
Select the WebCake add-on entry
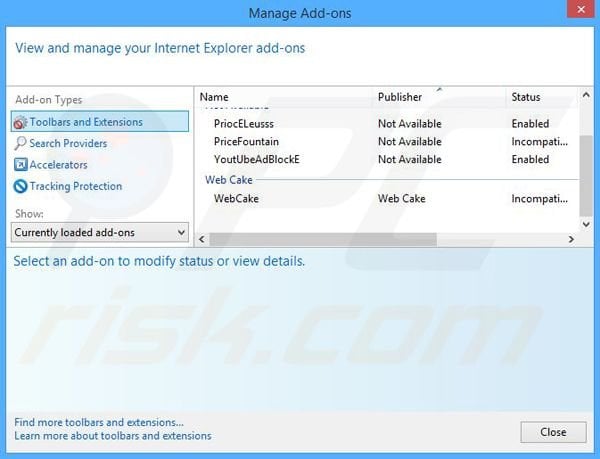236,199
